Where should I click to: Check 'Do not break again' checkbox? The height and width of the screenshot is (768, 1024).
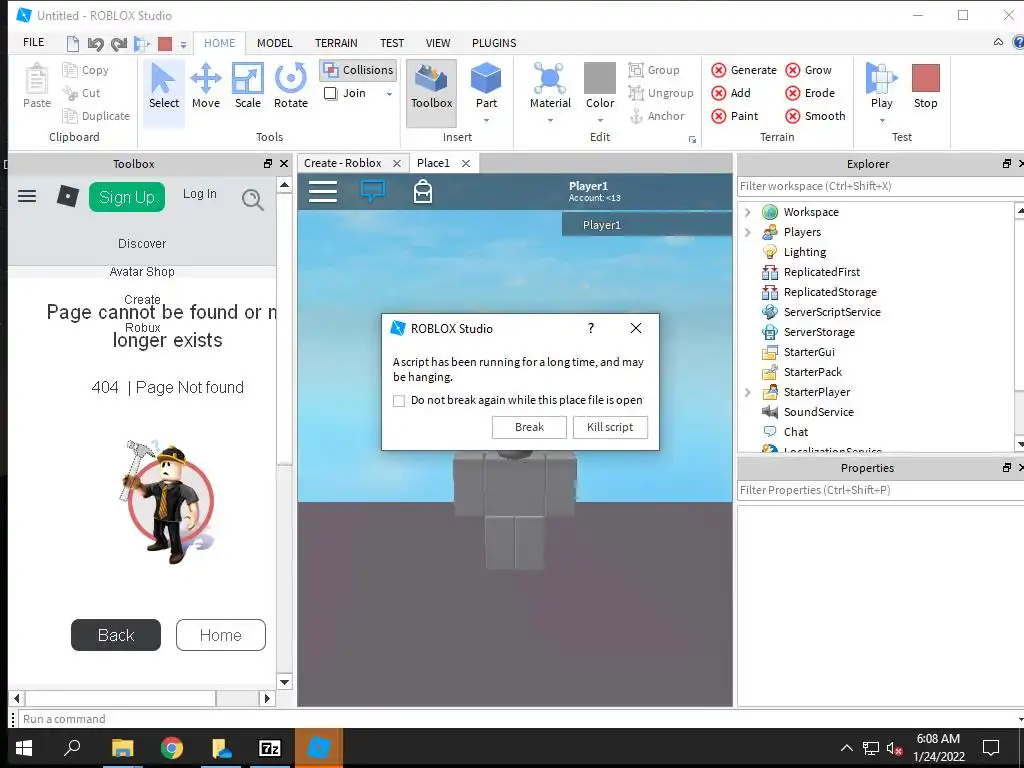(399, 400)
